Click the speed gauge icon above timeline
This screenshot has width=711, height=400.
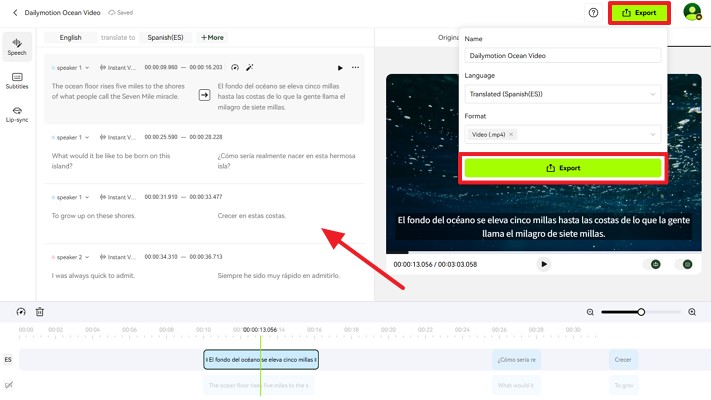point(21,312)
